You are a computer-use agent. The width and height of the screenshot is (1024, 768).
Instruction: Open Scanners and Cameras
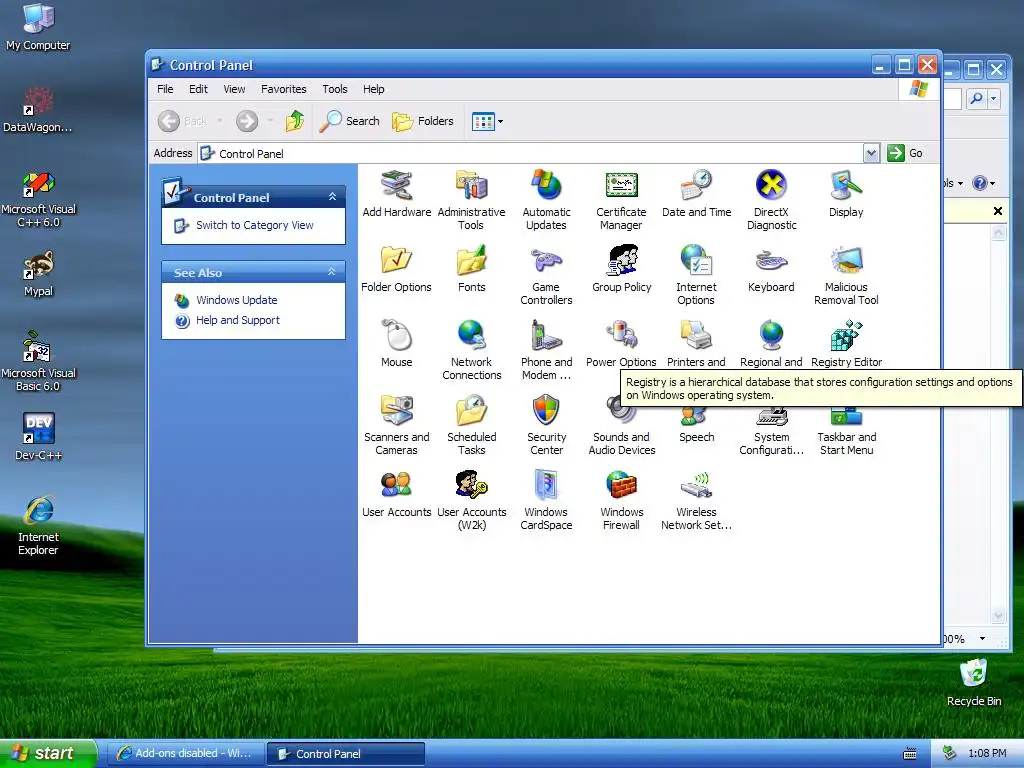pos(396,425)
